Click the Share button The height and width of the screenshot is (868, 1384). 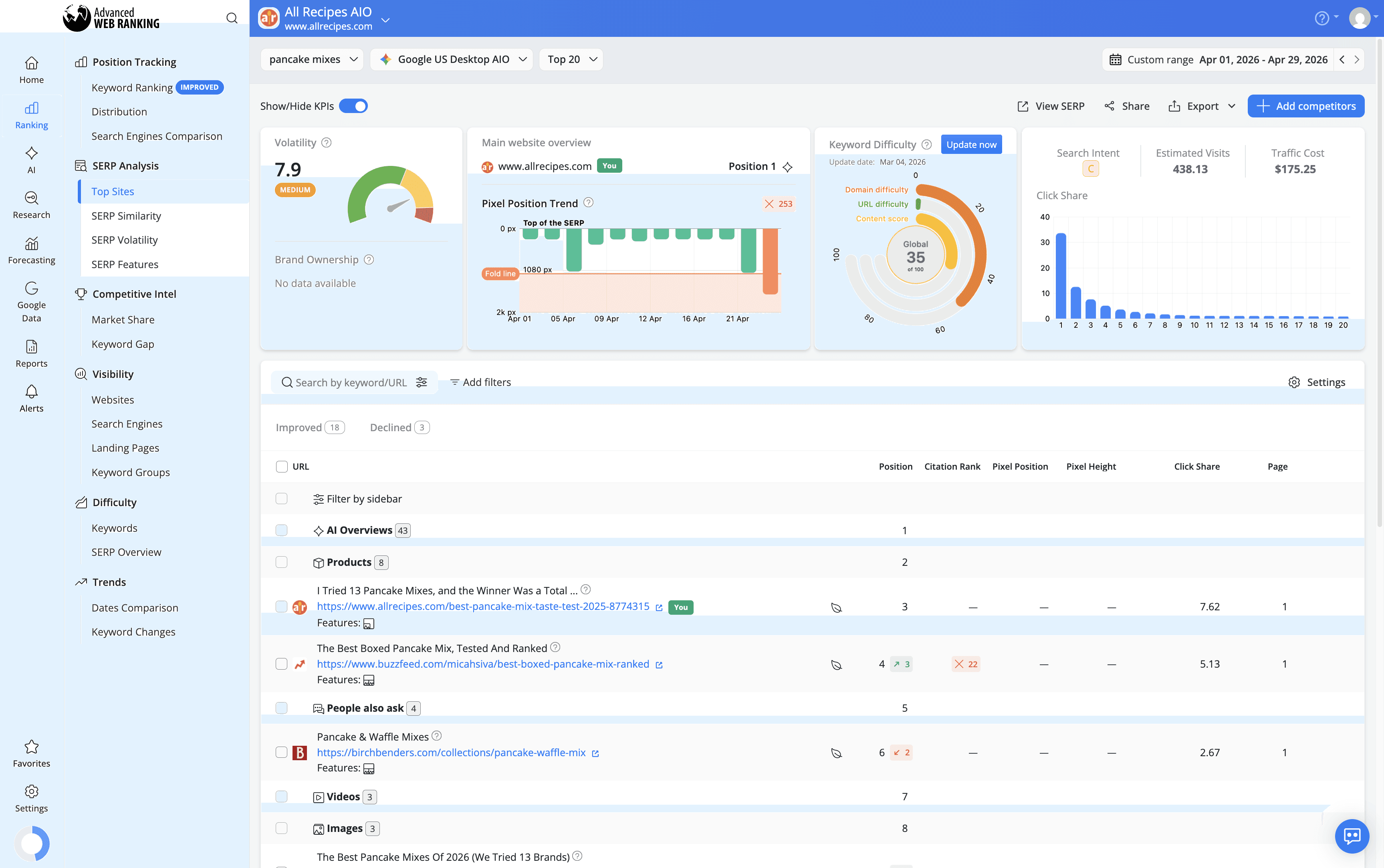click(x=1127, y=106)
